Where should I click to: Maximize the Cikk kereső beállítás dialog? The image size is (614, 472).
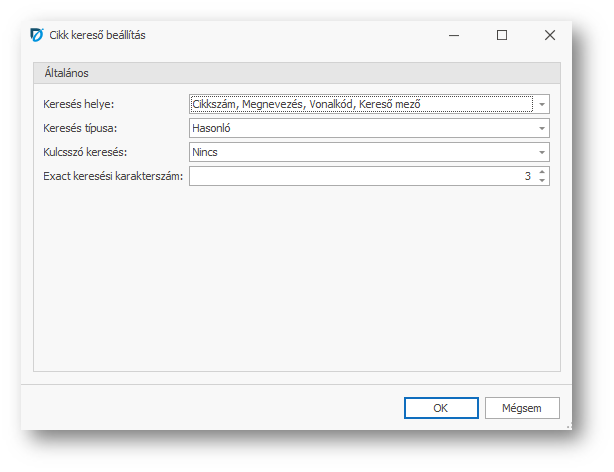pos(502,35)
